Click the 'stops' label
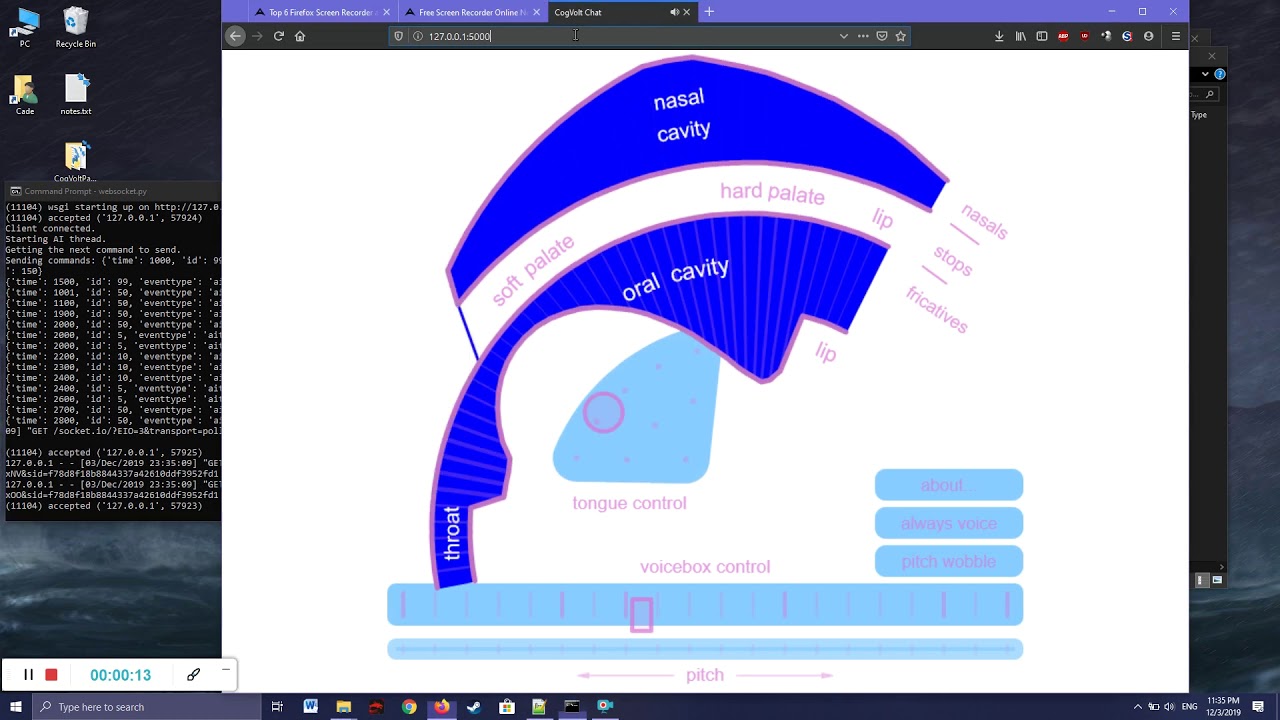The height and width of the screenshot is (720, 1280). [x=953, y=260]
